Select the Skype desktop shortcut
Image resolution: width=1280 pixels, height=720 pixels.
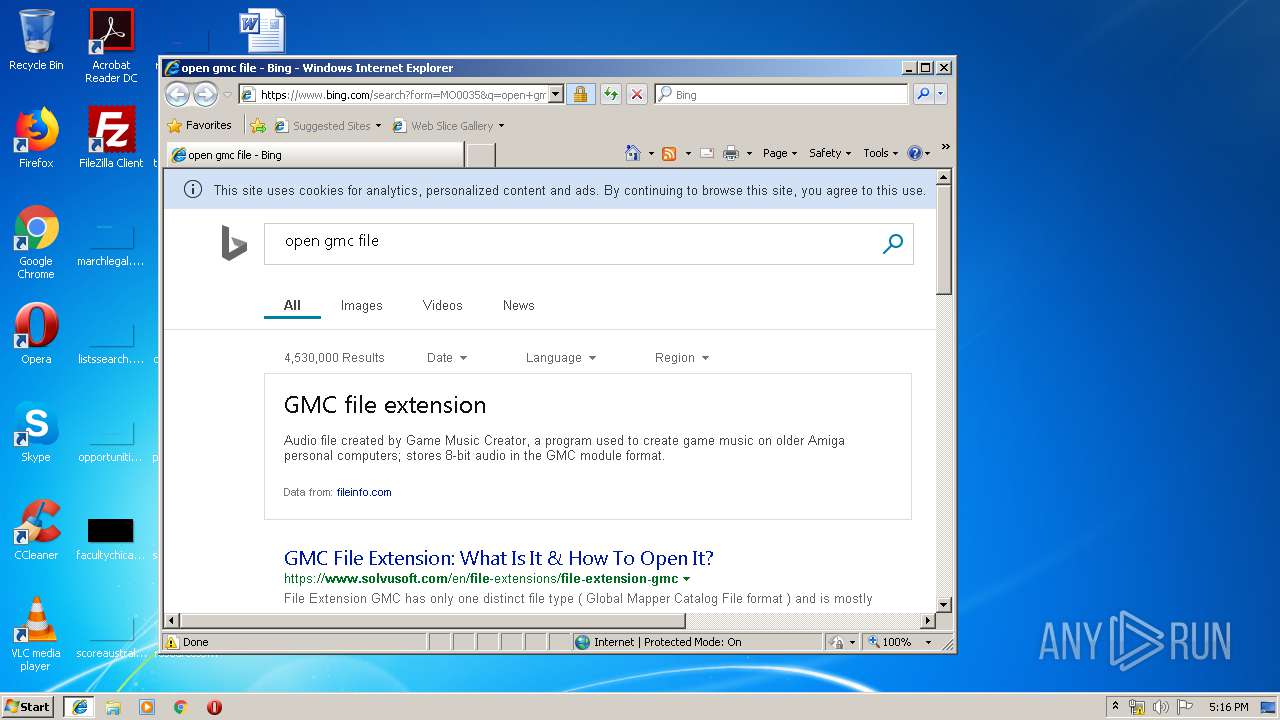(x=36, y=432)
